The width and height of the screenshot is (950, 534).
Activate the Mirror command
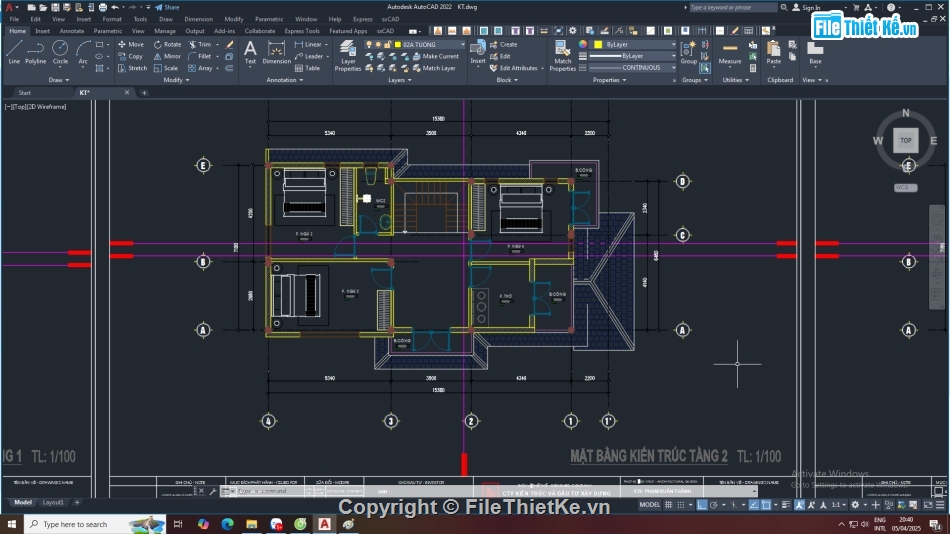[x=167, y=56]
